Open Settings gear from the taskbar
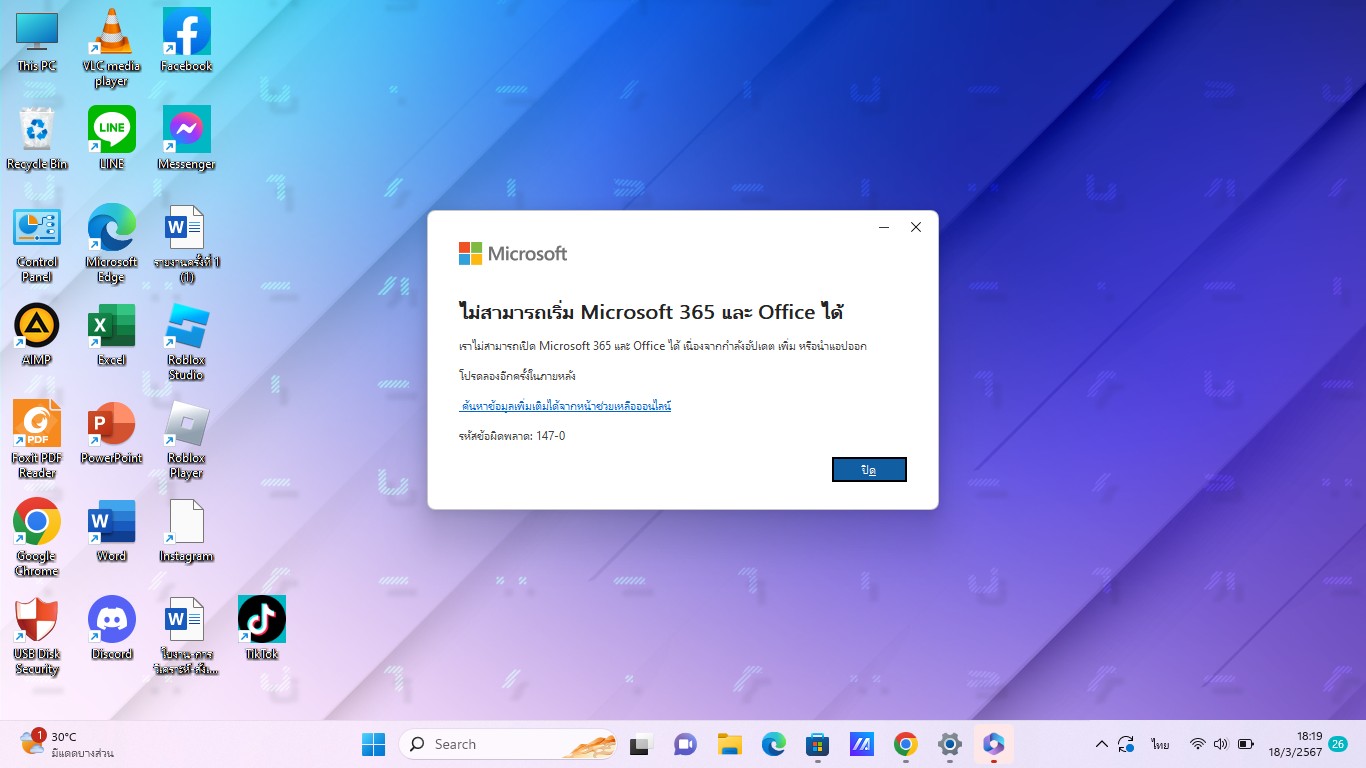Image resolution: width=1366 pixels, height=768 pixels. [950, 744]
